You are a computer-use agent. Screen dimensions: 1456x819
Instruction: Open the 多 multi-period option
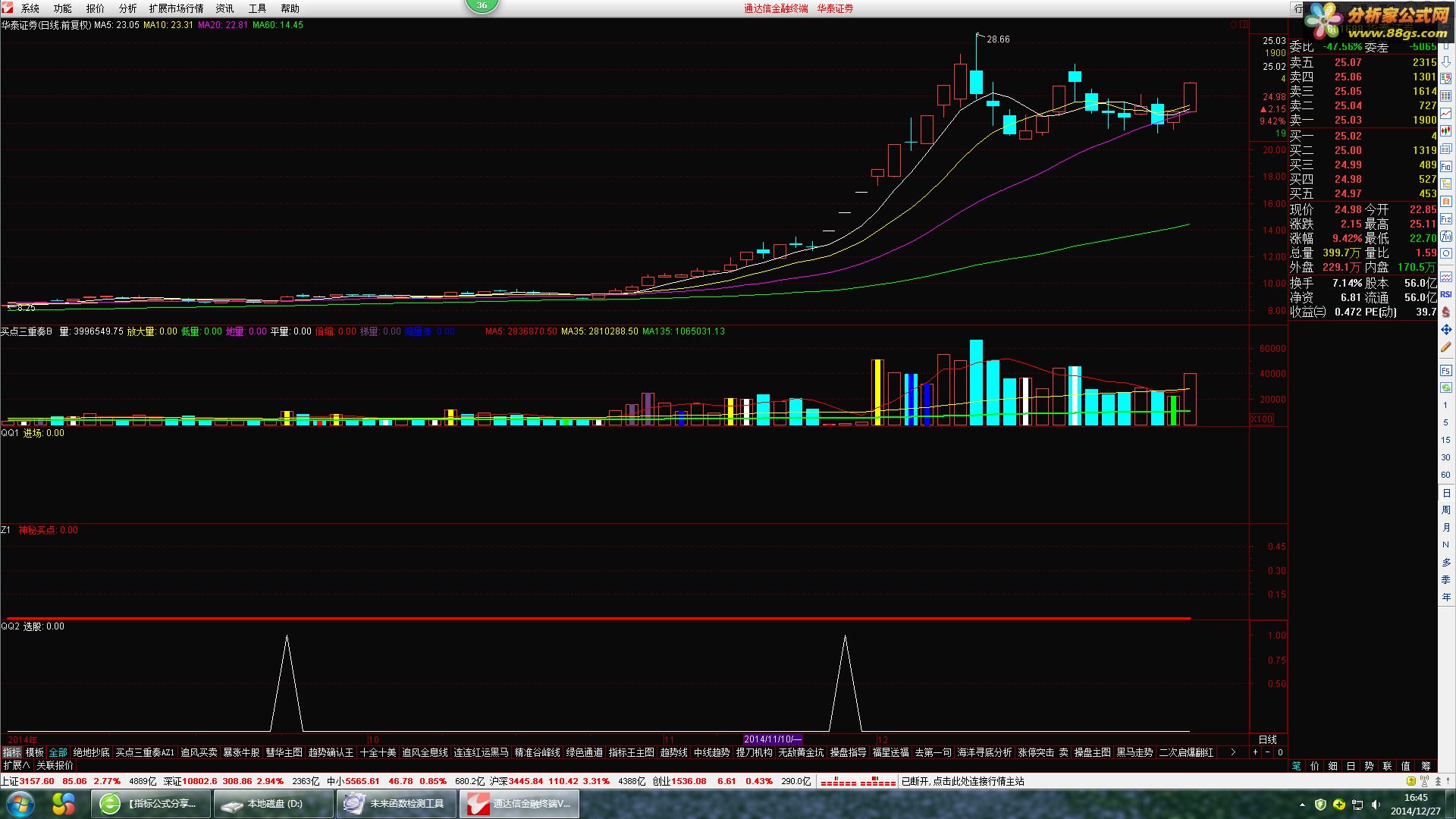coord(1446,563)
